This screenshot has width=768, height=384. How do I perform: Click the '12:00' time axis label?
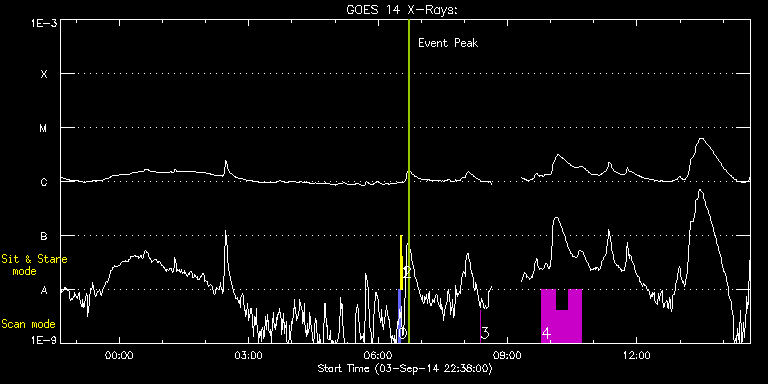(637, 356)
